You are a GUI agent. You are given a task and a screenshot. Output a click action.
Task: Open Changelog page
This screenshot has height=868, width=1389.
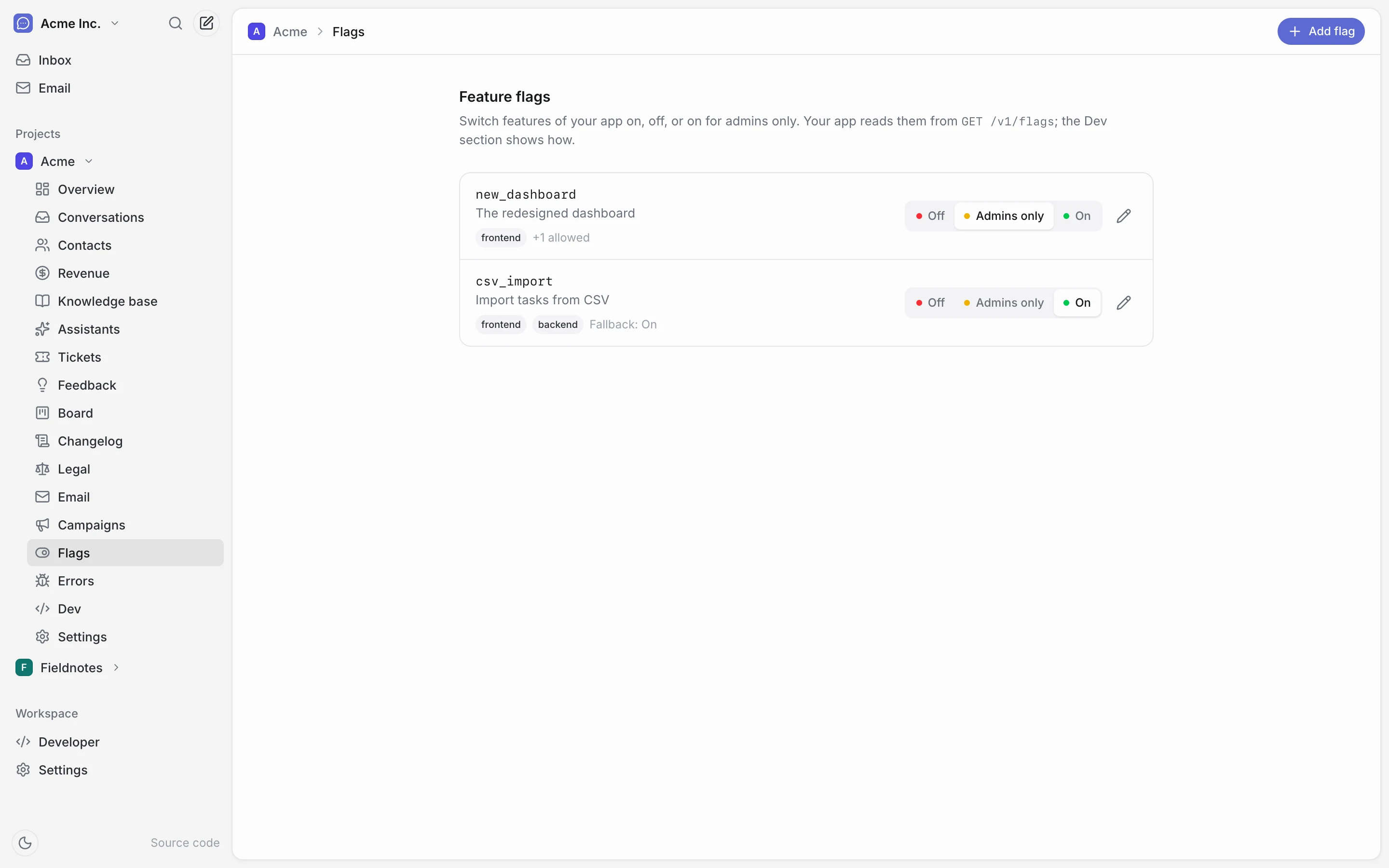tap(125, 441)
